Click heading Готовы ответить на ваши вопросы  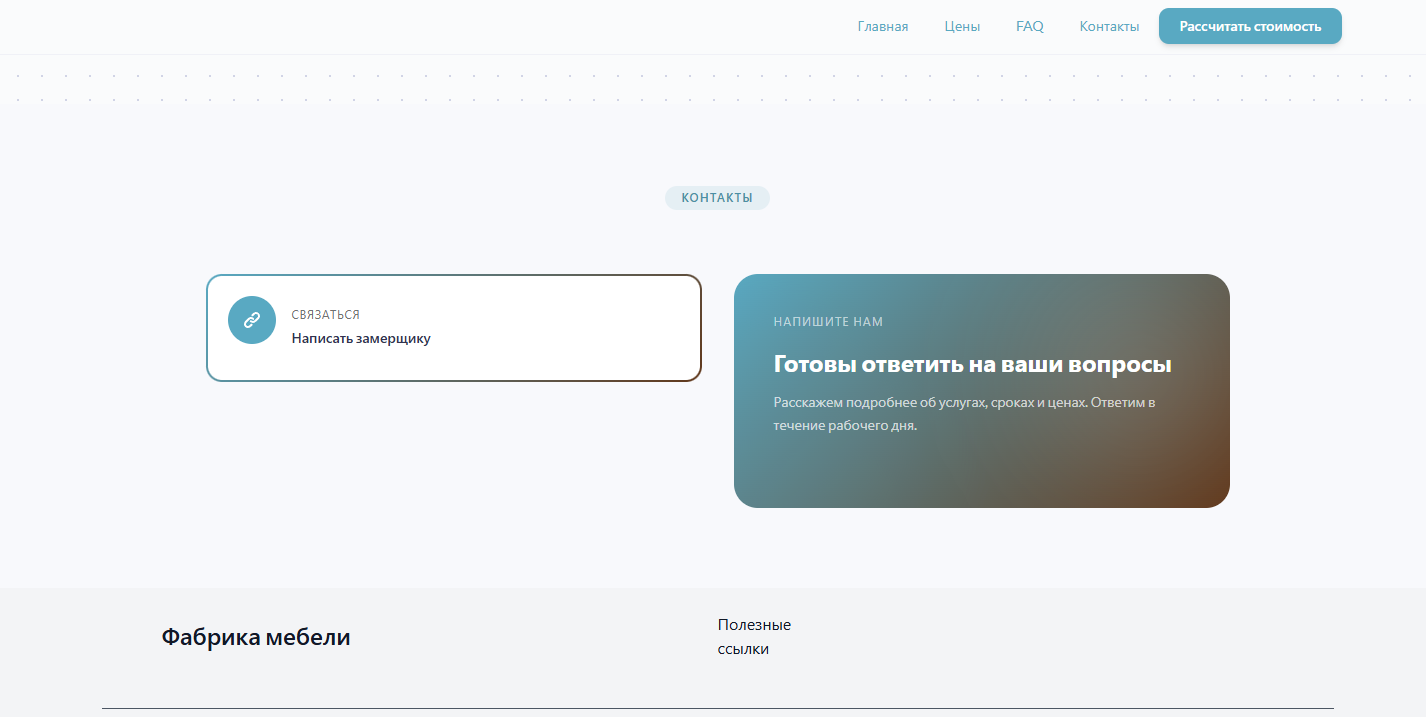click(x=972, y=365)
